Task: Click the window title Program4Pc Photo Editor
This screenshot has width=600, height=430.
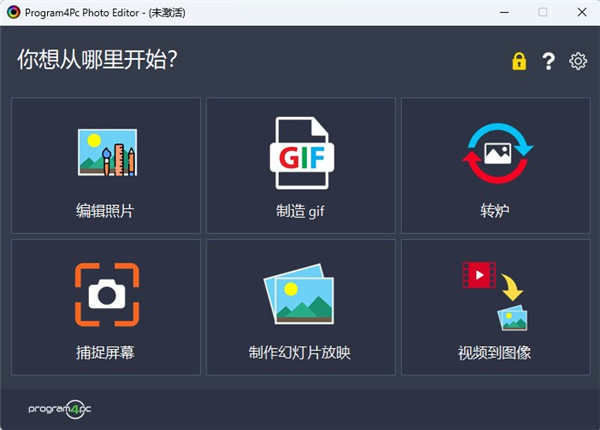Action: (x=105, y=13)
